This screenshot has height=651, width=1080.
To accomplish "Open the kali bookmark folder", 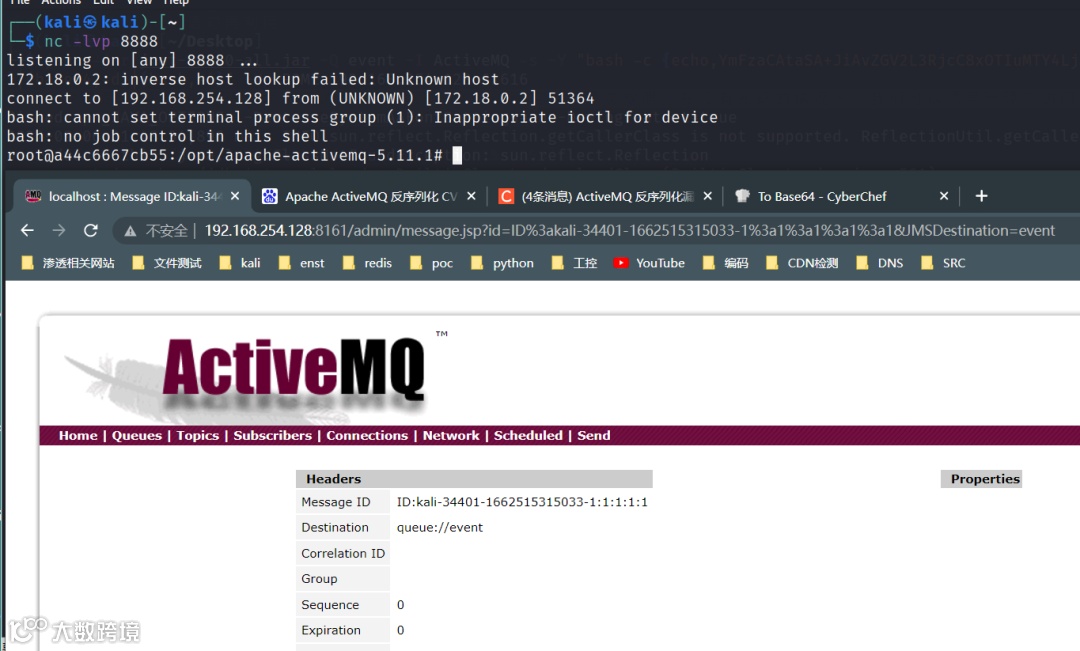I will (240, 263).
